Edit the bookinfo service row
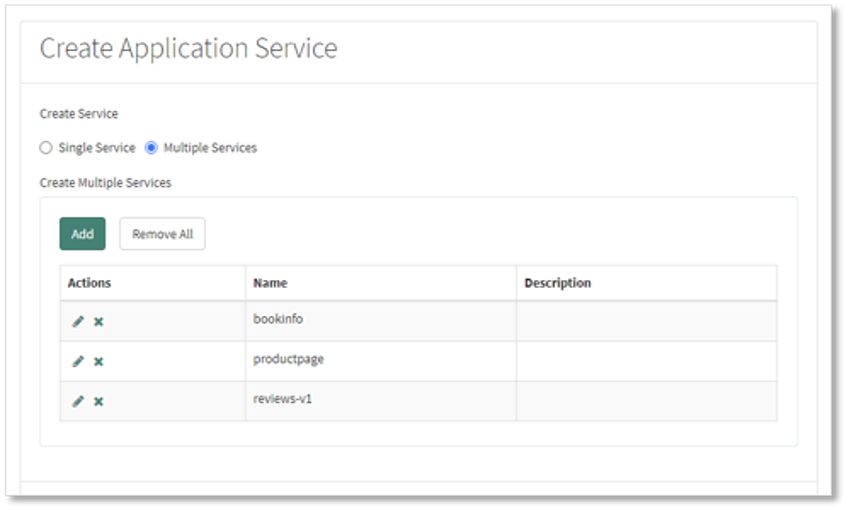This screenshot has height=510, width=848. coord(78,321)
